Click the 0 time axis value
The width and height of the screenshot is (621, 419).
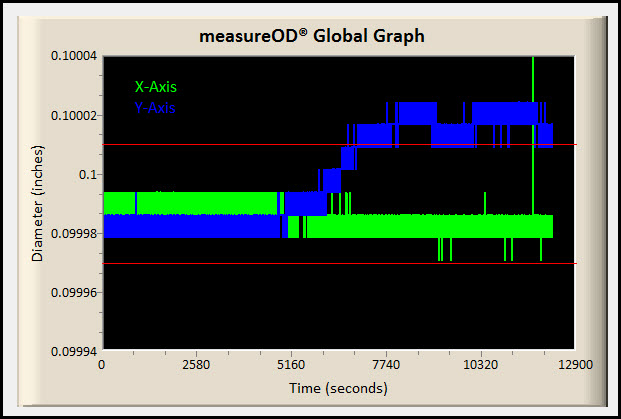tap(102, 364)
